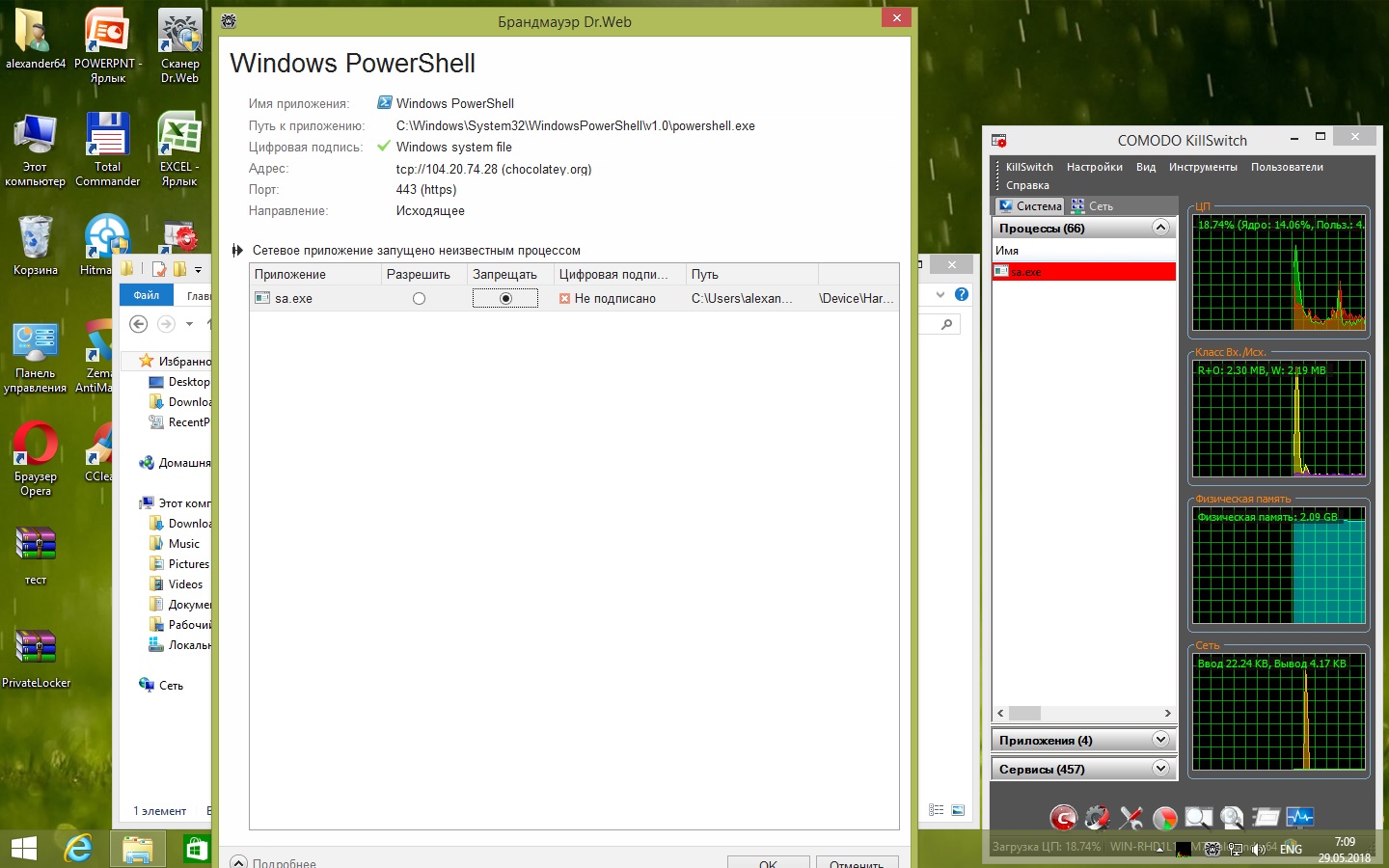Select the red sa.exe process in KillSwitch
Screen dimensions: 1389x868
(1084, 272)
